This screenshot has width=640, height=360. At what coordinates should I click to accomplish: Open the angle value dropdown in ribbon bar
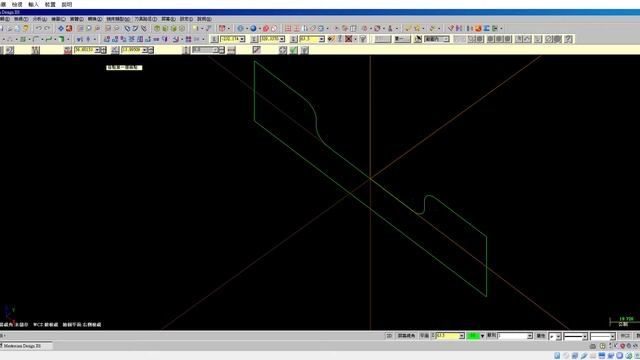[x=144, y=50]
